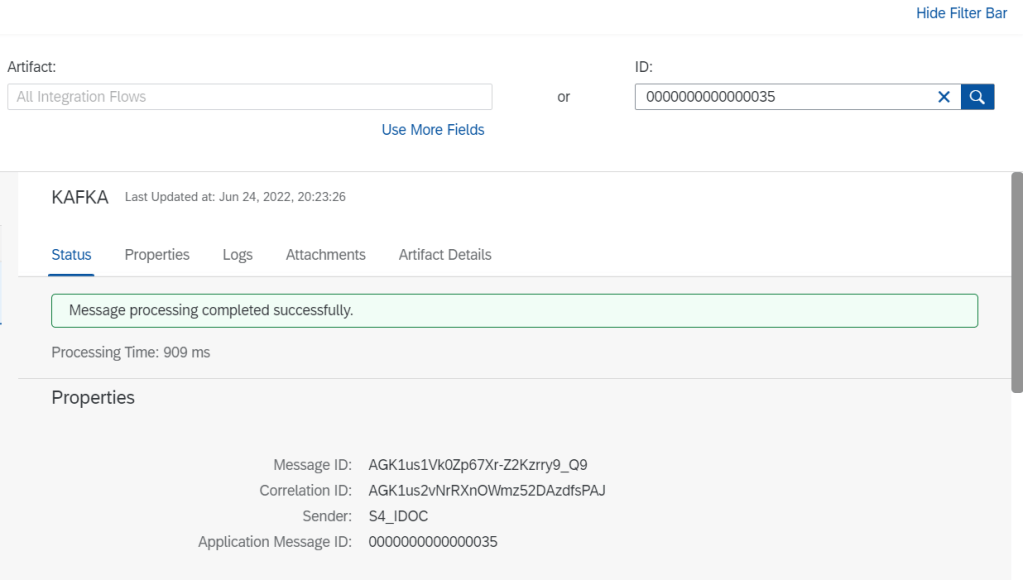Focus the Artifact integration flows input
This screenshot has width=1023, height=580.
(x=250, y=97)
